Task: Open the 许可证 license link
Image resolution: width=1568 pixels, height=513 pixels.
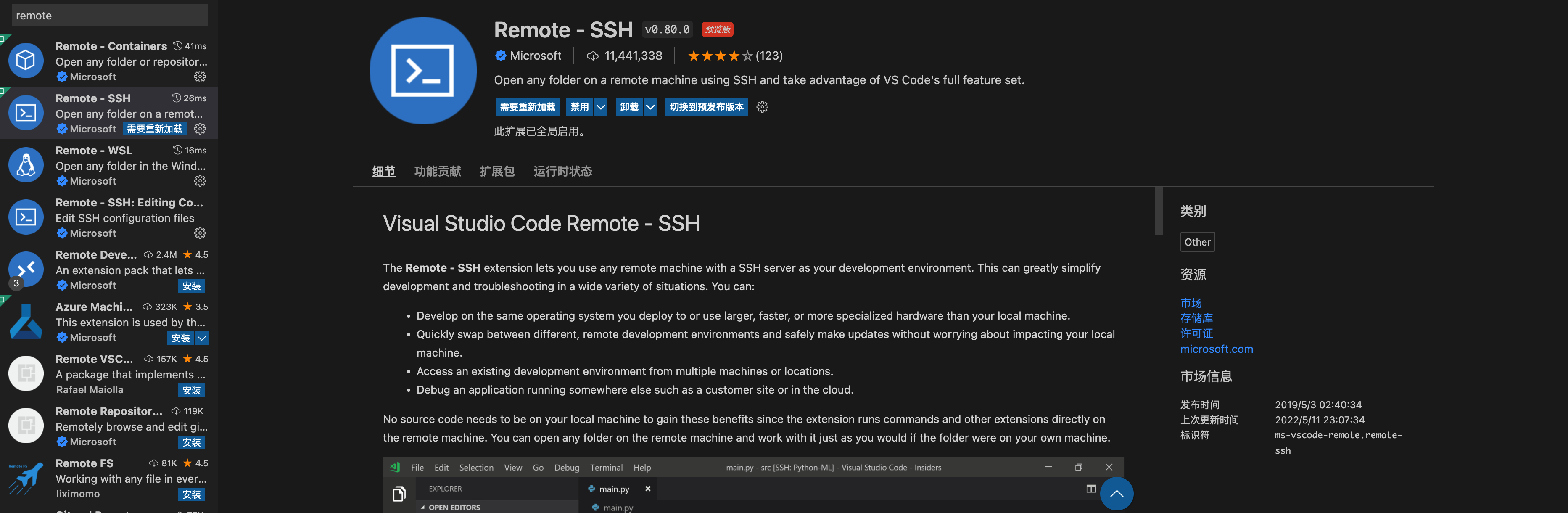Action: pyautogui.click(x=1196, y=333)
